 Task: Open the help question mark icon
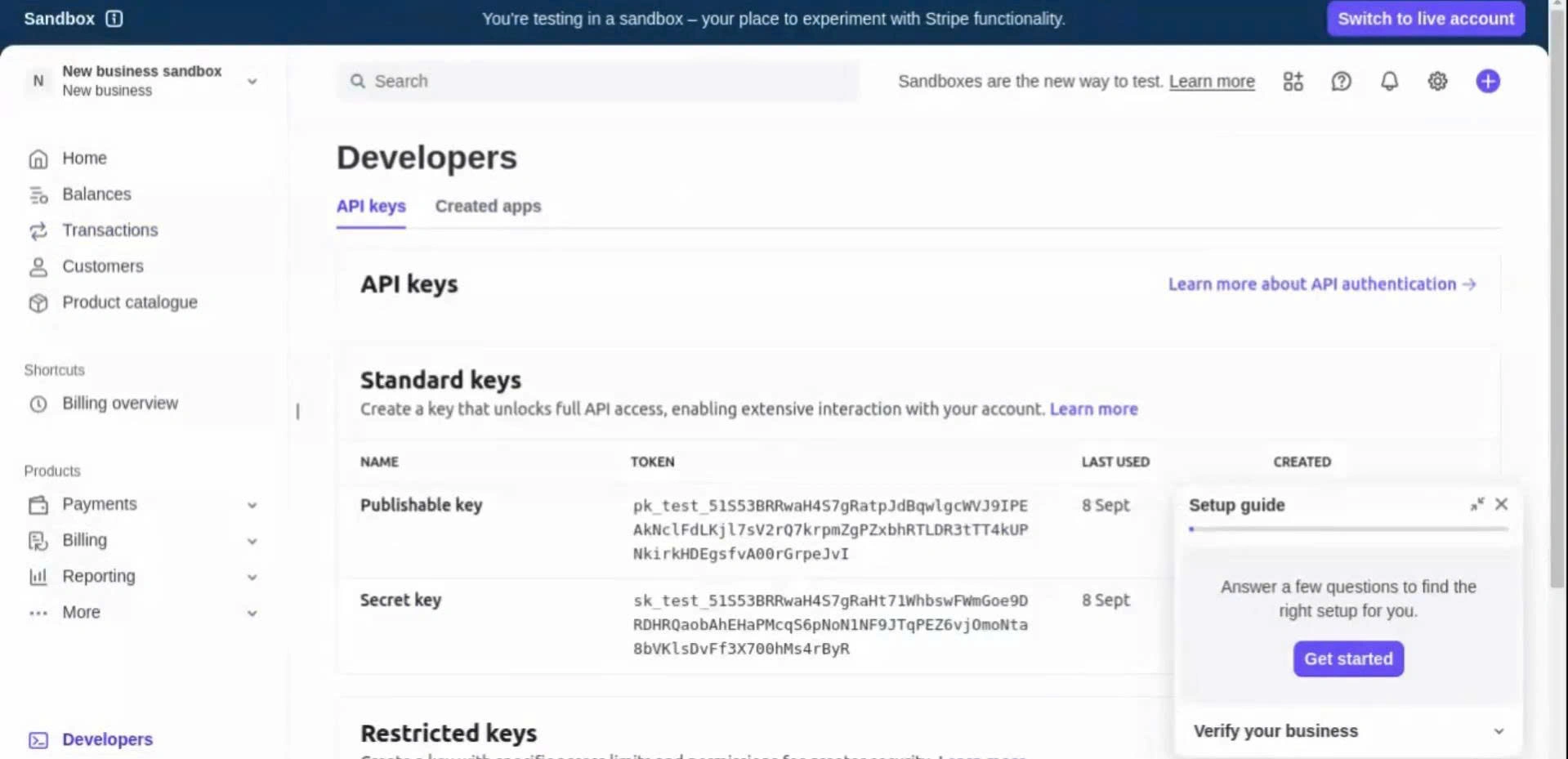[1341, 82]
